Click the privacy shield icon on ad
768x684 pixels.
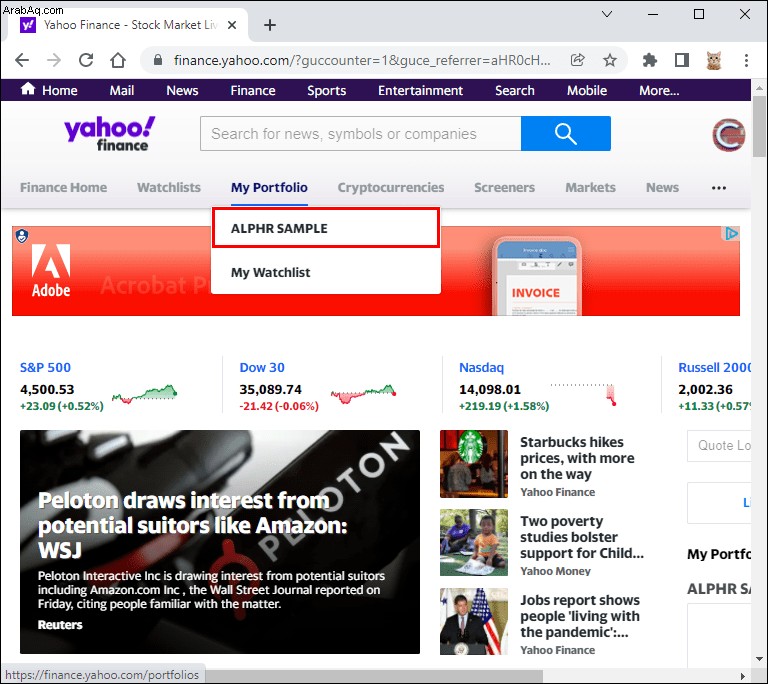[22, 236]
